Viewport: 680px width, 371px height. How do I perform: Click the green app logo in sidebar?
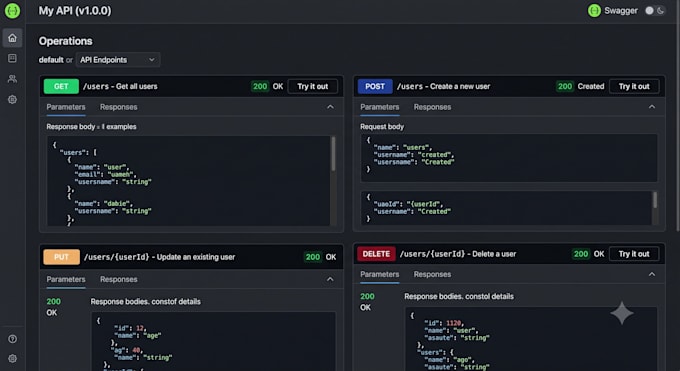(12, 10)
